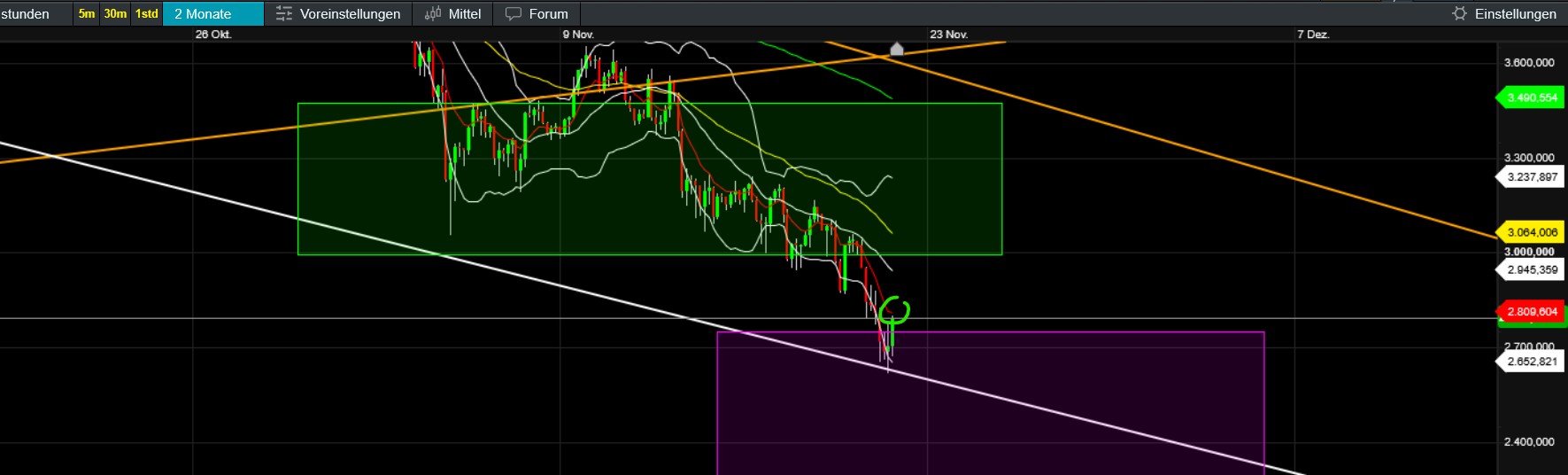Switch chart to 1std interval
Image resolution: width=1568 pixels, height=475 pixels.
(x=146, y=13)
